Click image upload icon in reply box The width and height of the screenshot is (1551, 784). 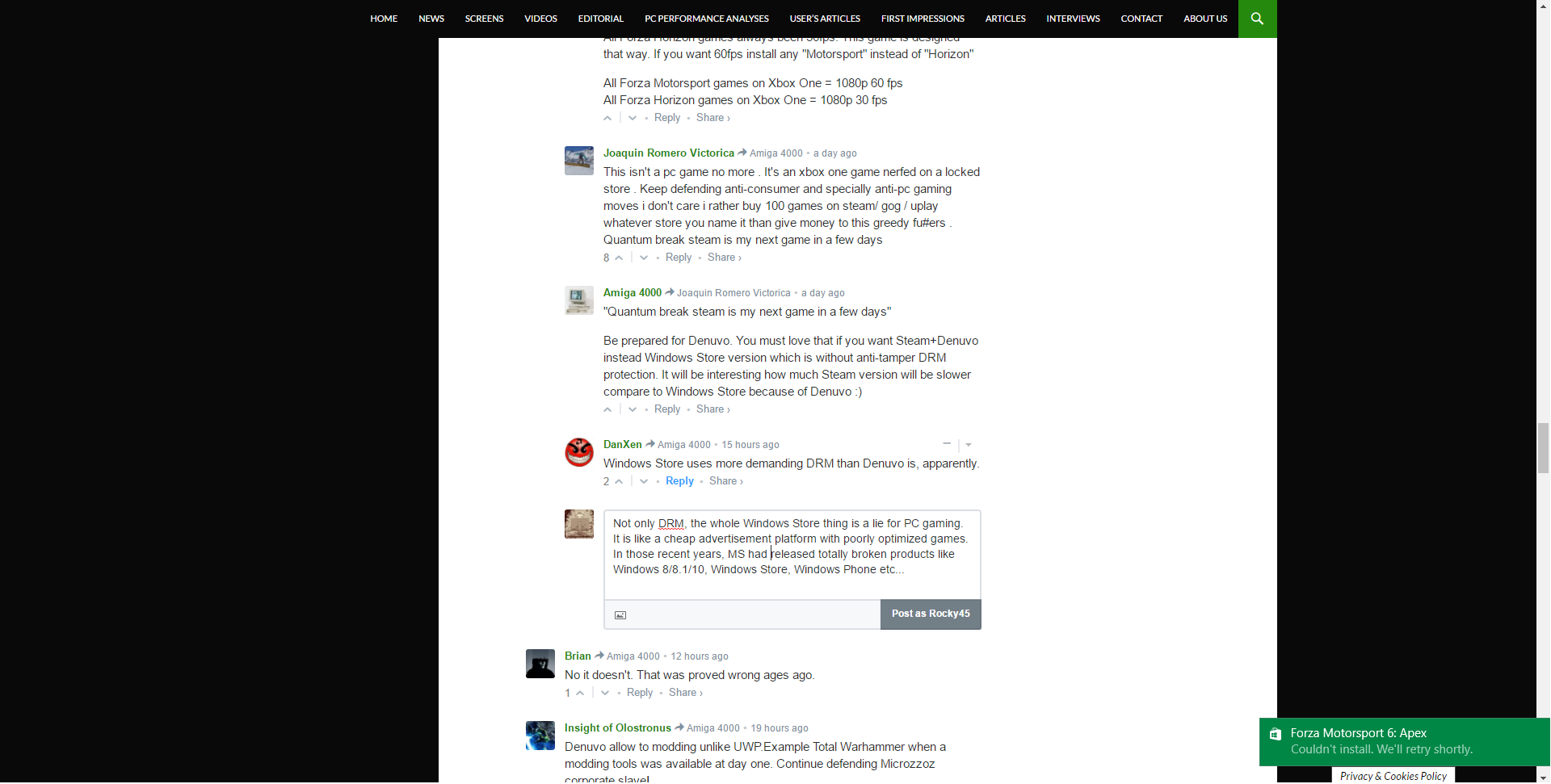[620, 616]
